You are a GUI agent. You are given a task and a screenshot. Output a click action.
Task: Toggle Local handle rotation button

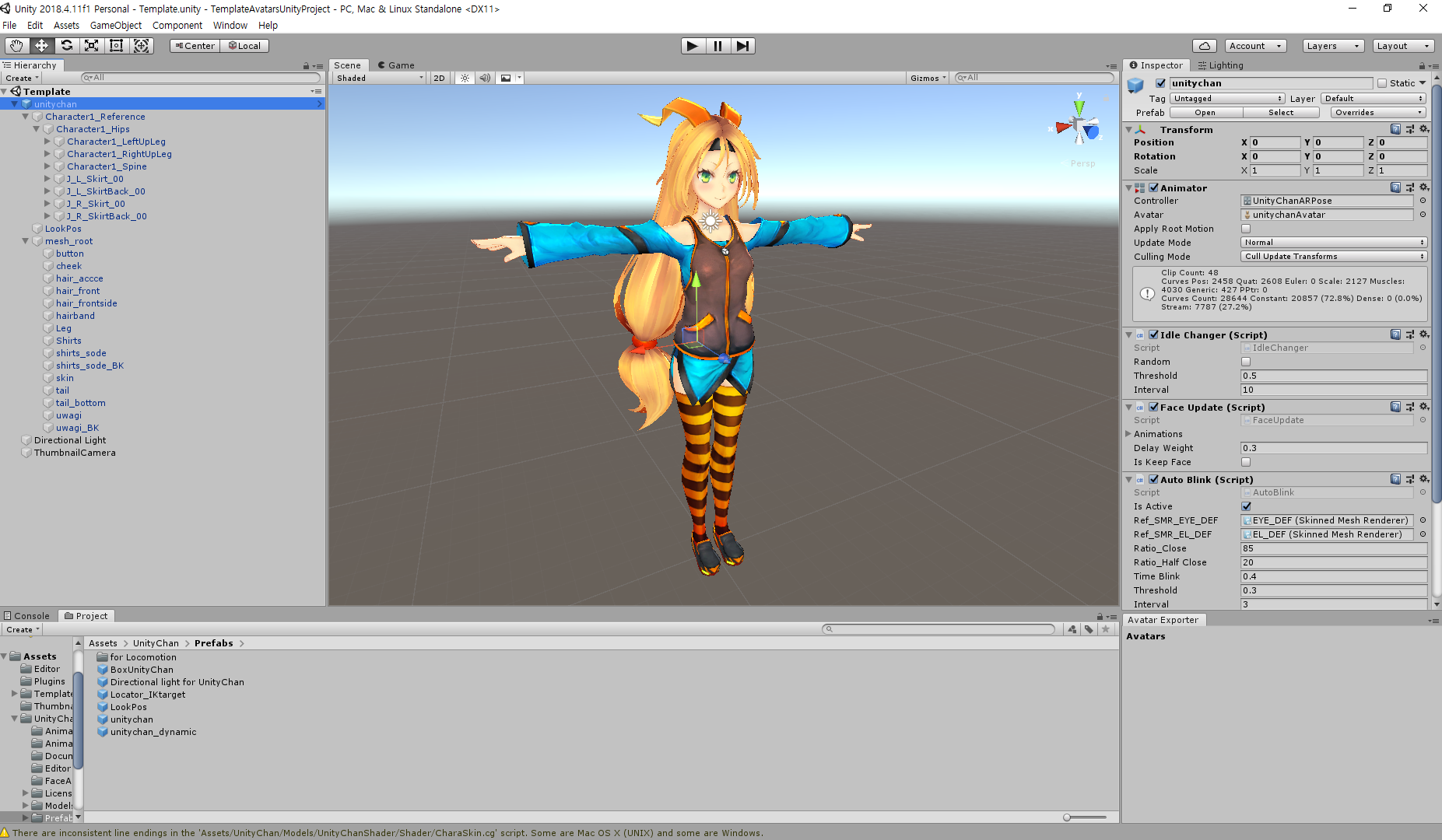[244, 46]
